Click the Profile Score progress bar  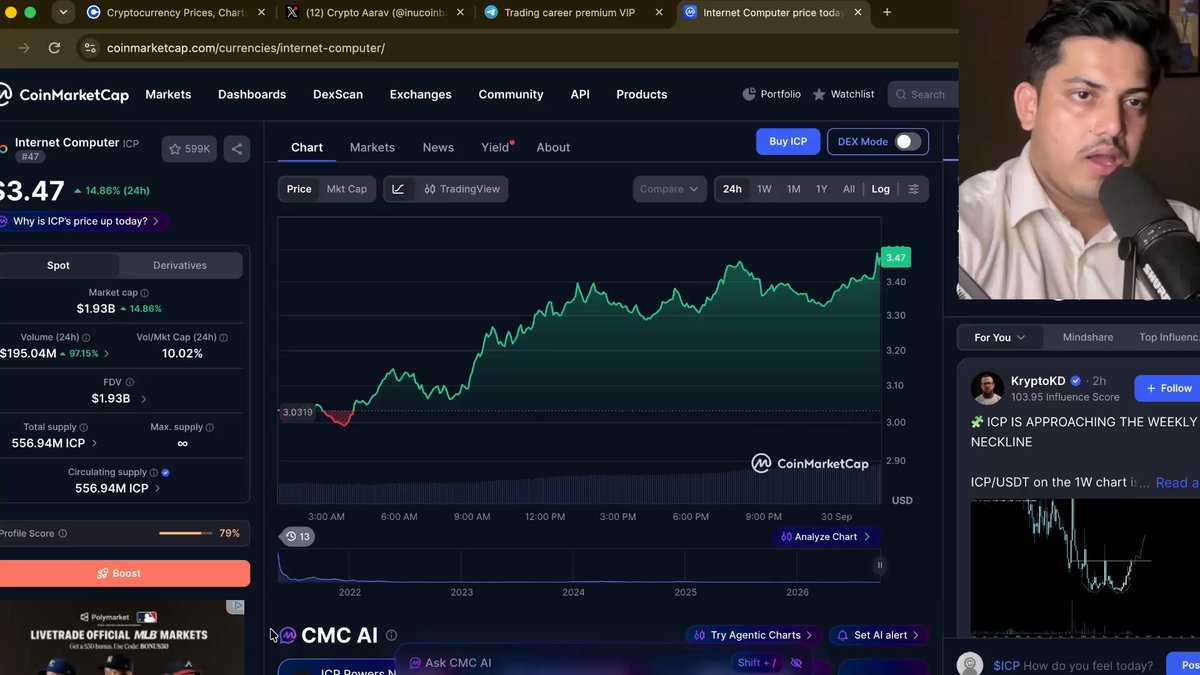click(186, 534)
